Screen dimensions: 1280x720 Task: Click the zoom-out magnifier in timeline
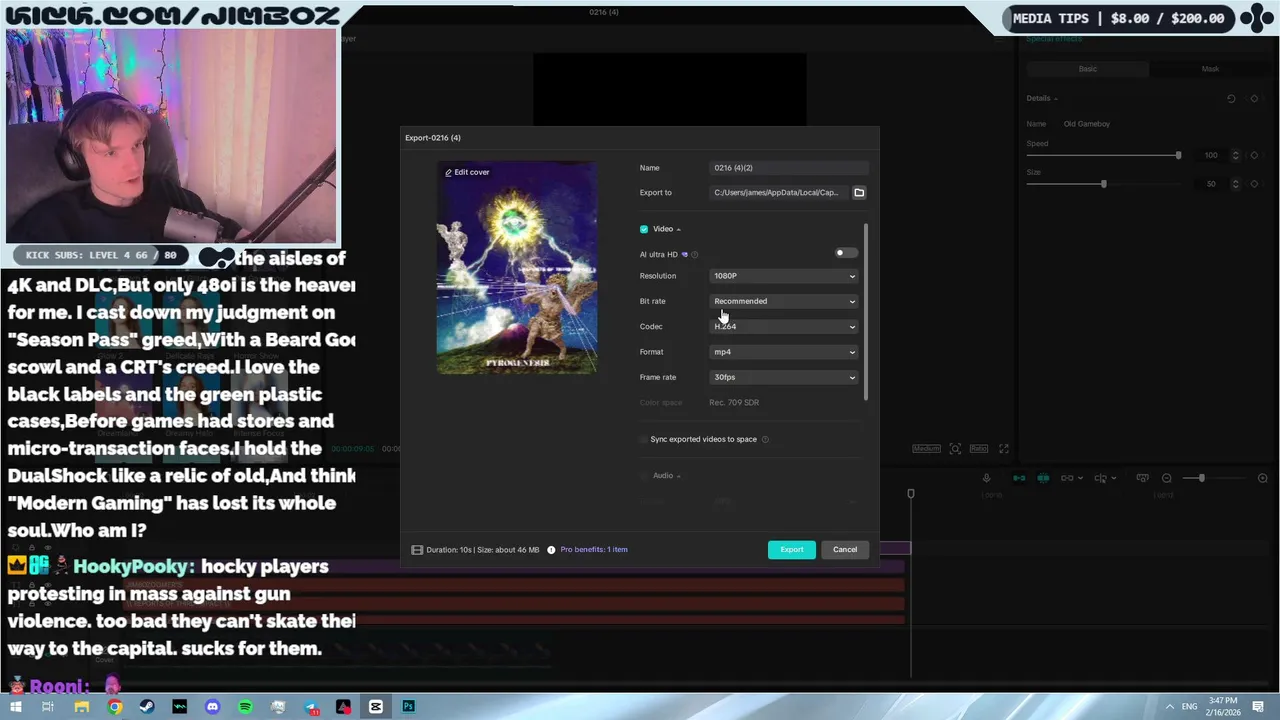click(1166, 478)
